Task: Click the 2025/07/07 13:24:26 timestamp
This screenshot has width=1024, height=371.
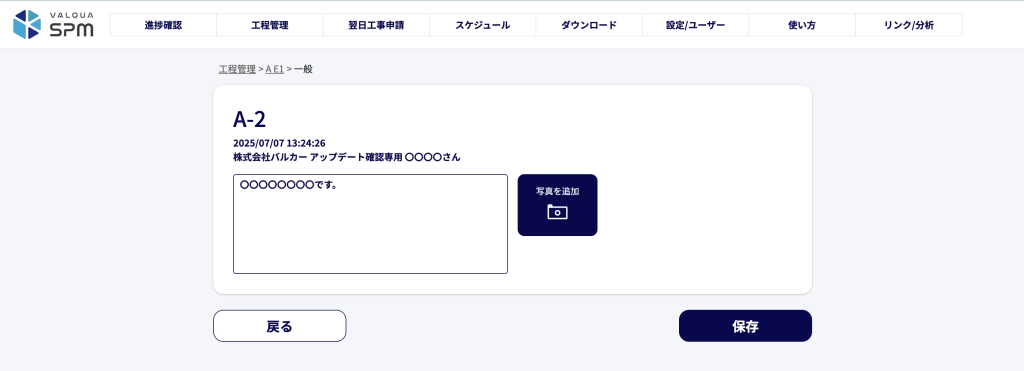Action: pyautogui.click(x=279, y=143)
